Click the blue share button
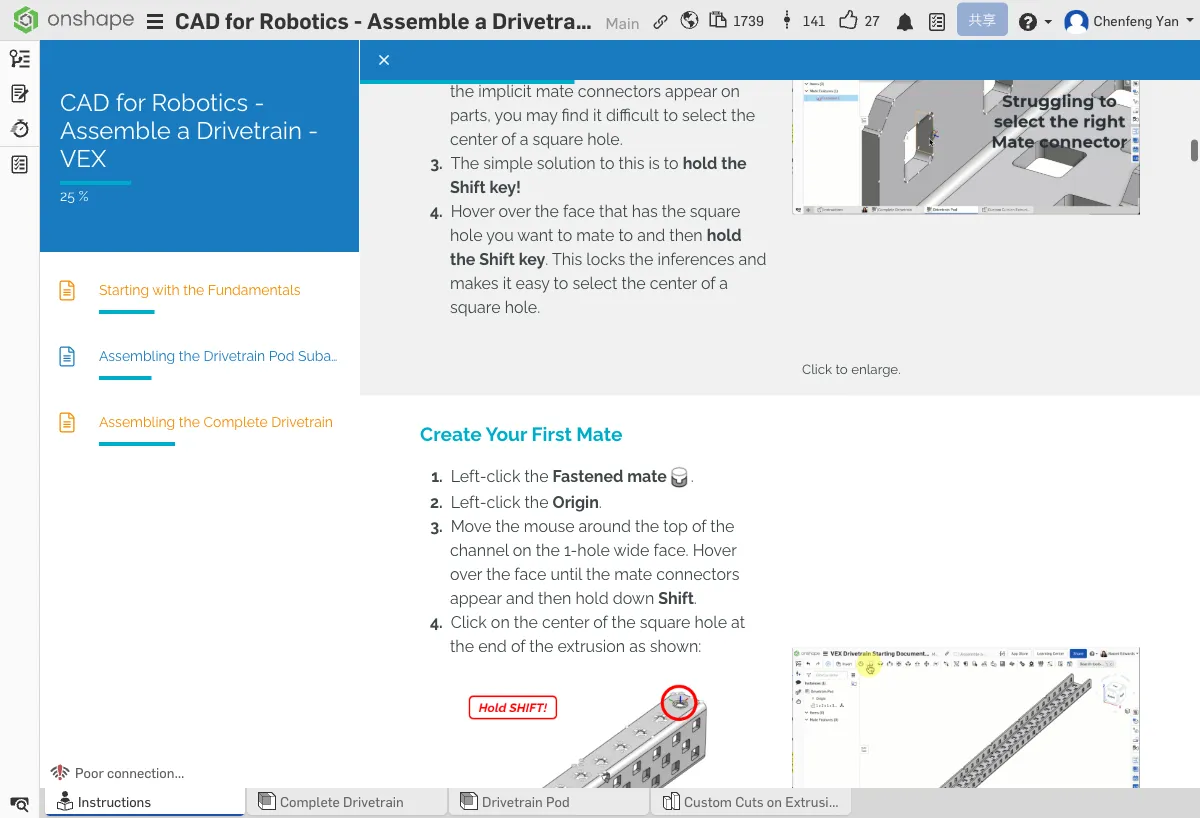The width and height of the screenshot is (1200, 818). [x=981, y=20]
